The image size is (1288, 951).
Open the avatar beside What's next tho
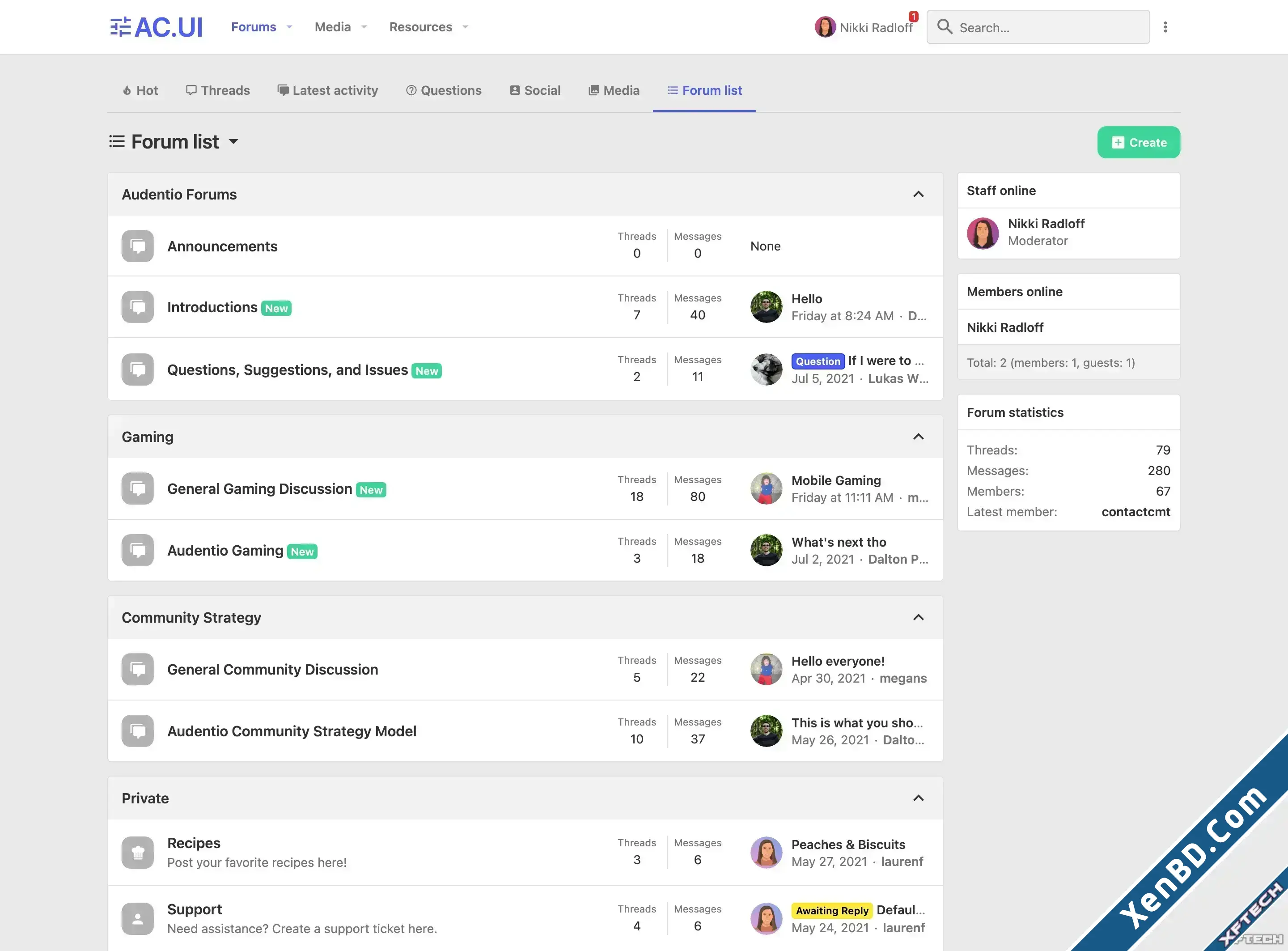coord(767,550)
